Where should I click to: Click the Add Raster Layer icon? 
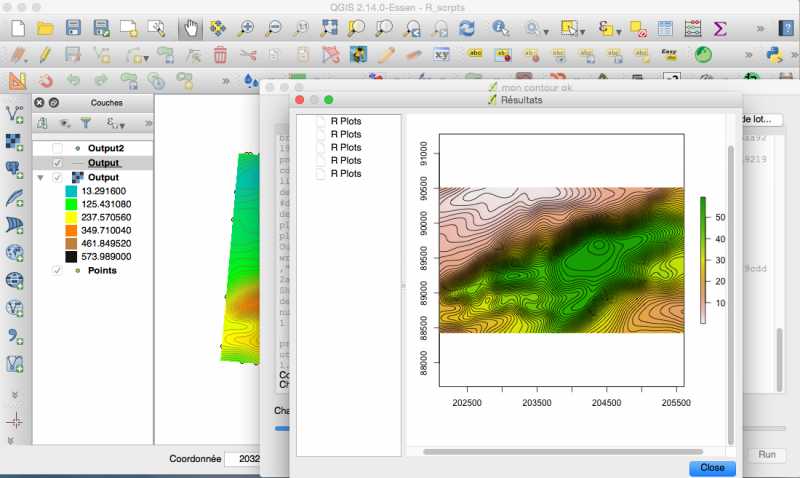[15, 141]
